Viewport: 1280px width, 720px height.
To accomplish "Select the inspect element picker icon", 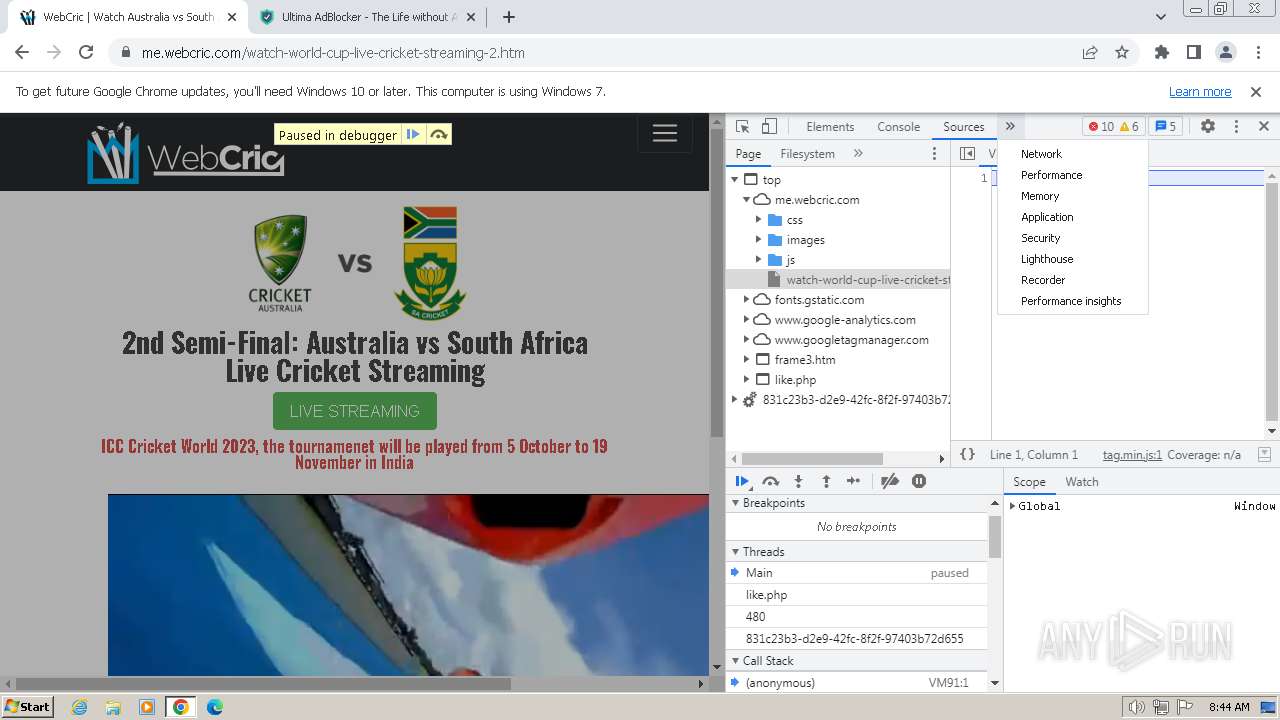I will [x=742, y=127].
